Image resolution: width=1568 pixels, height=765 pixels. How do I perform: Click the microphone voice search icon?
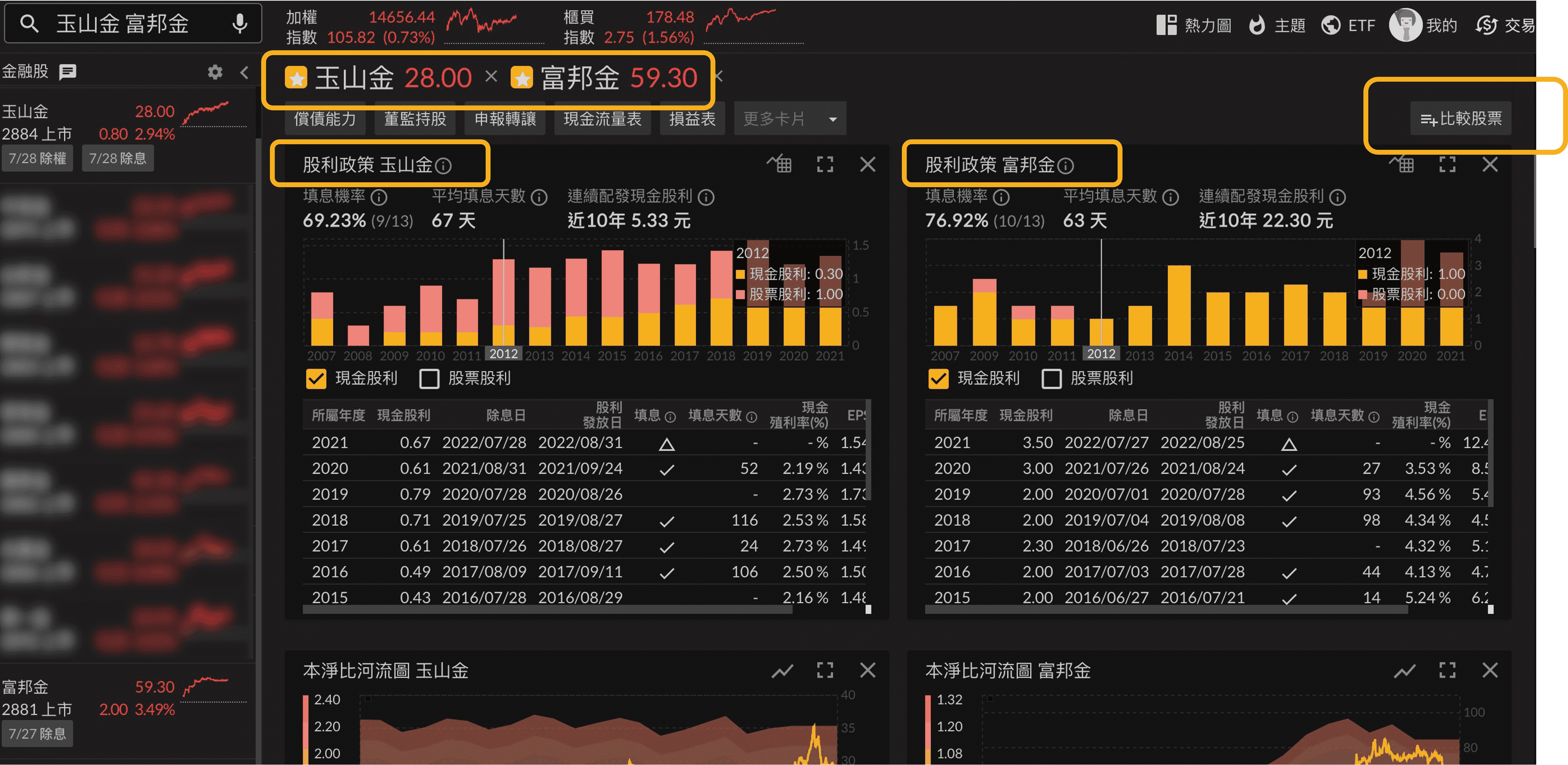pos(240,24)
